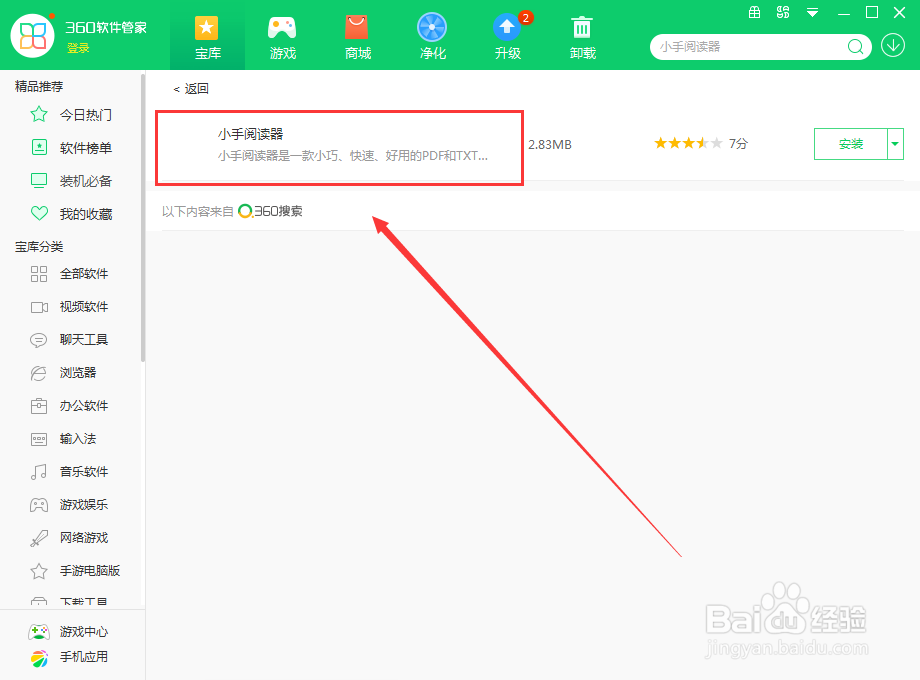Select 全部软件 category
The width and height of the screenshot is (920, 680).
tap(84, 273)
